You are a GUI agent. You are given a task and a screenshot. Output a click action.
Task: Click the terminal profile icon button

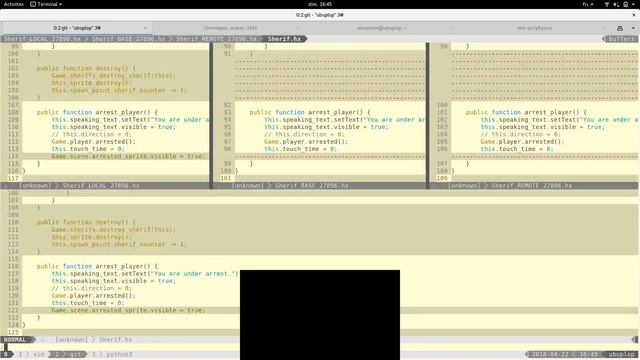(620, 28)
